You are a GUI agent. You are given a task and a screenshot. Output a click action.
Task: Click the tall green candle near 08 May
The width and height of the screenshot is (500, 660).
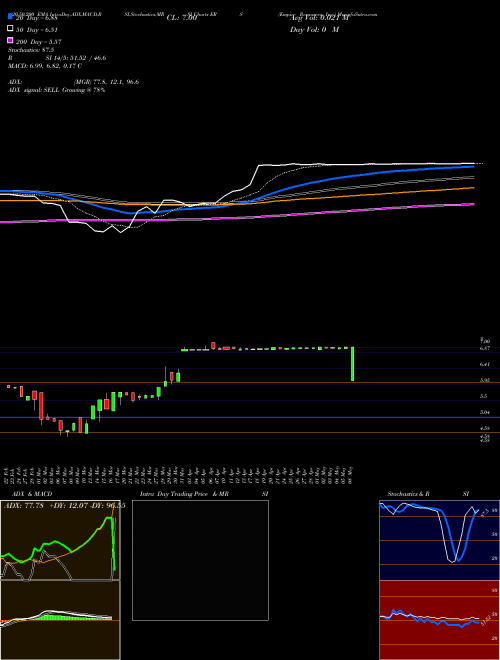pyautogui.click(x=352, y=364)
